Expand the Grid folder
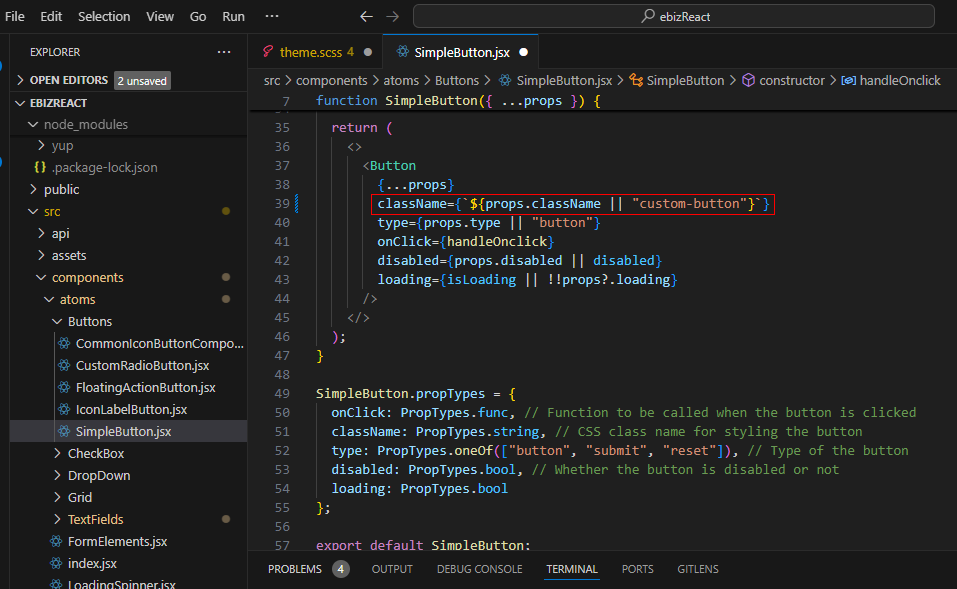The image size is (957, 589). 73,497
